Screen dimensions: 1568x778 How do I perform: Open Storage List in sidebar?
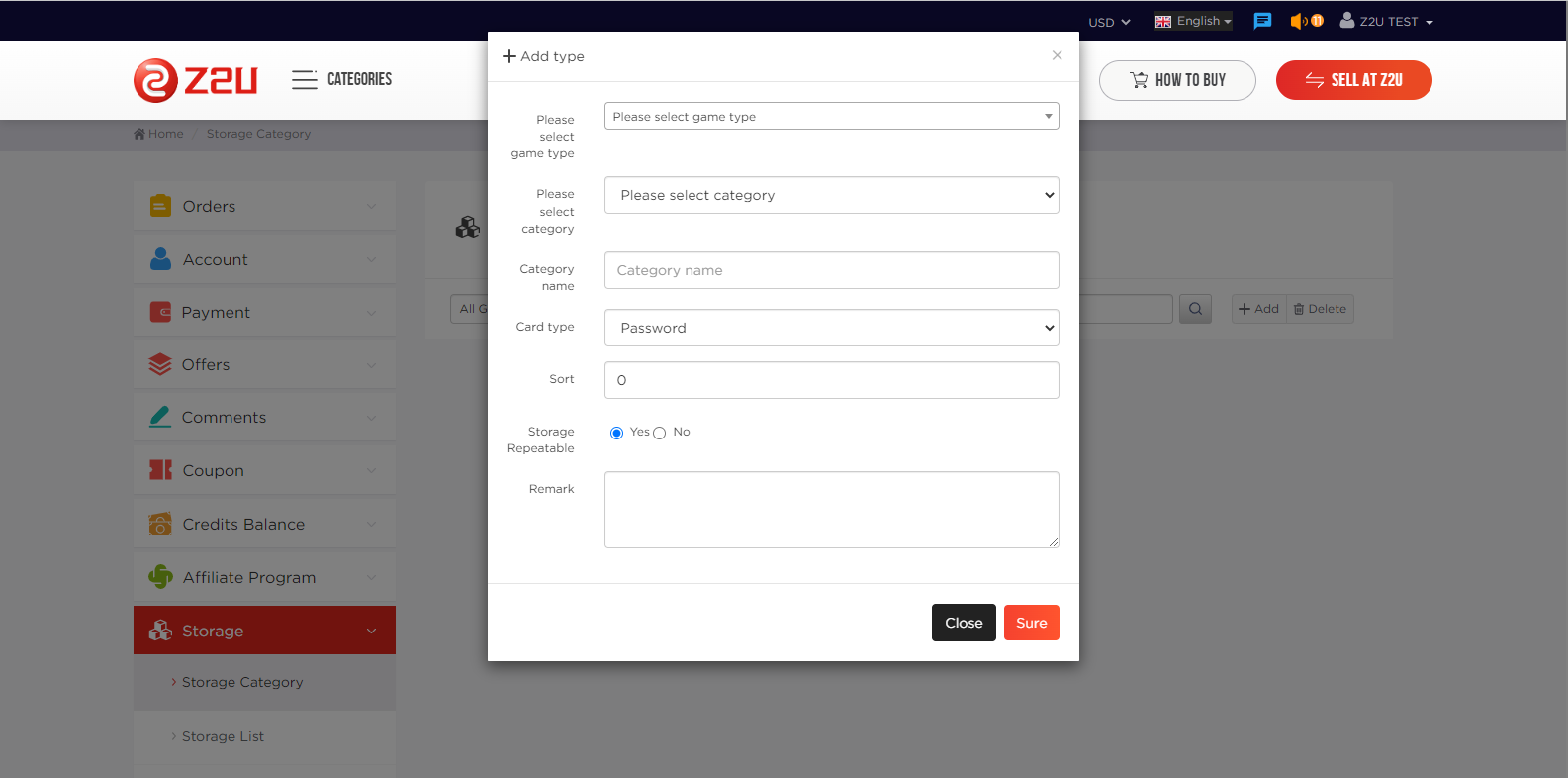tap(223, 736)
